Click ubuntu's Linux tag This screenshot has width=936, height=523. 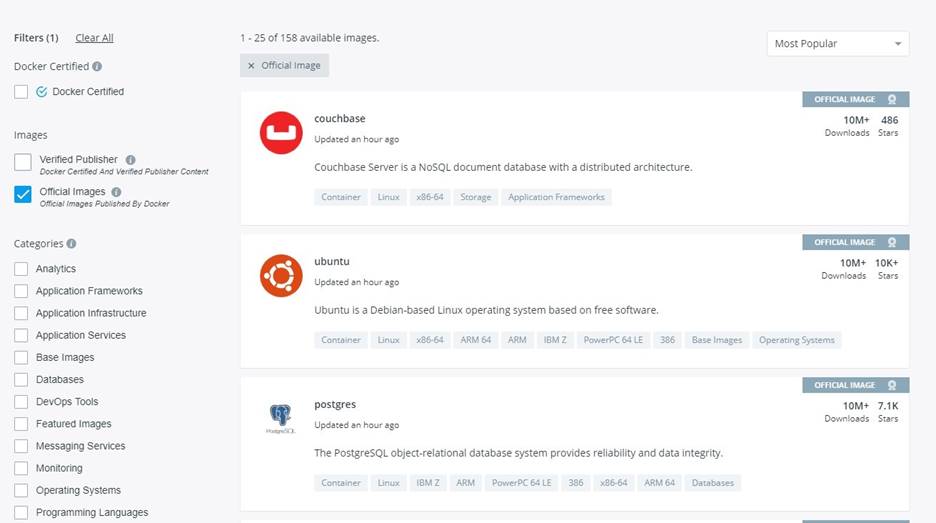pyautogui.click(x=389, y=340)
